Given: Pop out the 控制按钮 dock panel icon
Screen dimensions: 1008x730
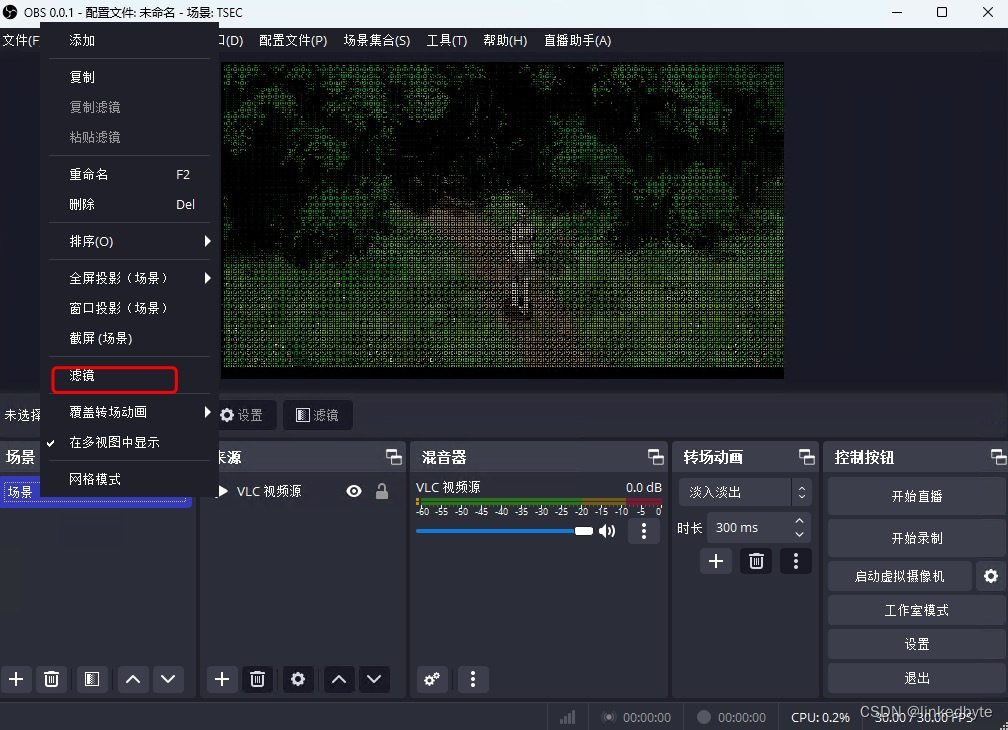Looking at the screenshot, I should tap(998, 457).
